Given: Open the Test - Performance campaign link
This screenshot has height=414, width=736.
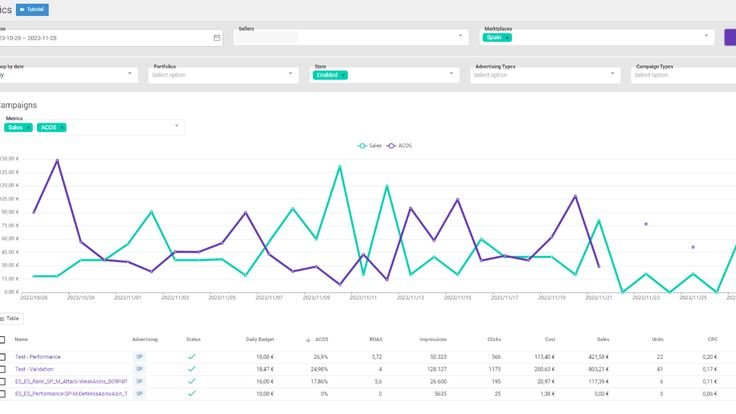Looking at the screenshot, I should pyautogui.click(x=38, y=356).
